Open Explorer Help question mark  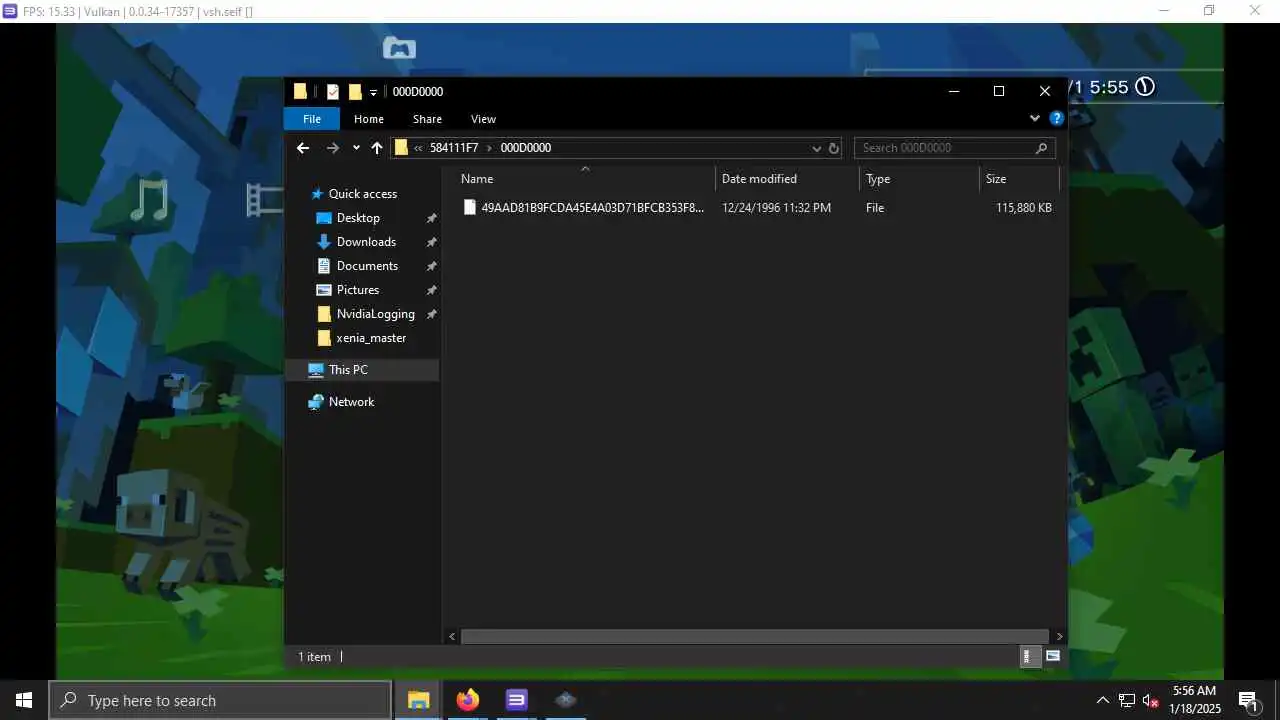(x=1057, y=118)
